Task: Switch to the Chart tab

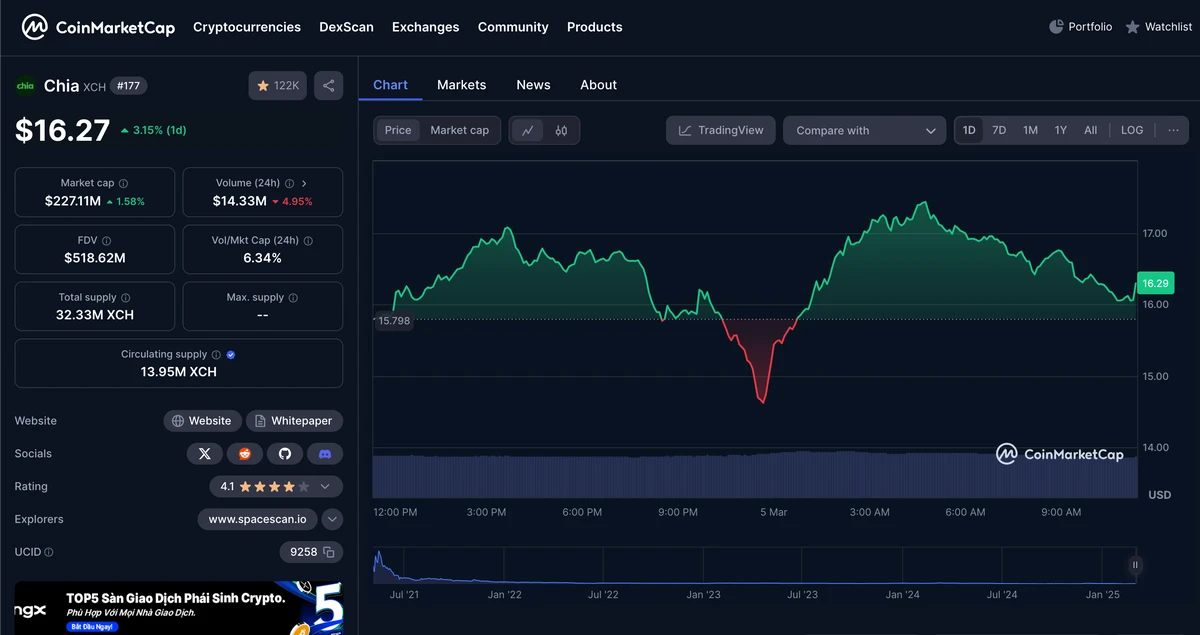Action: pos(390,85)
